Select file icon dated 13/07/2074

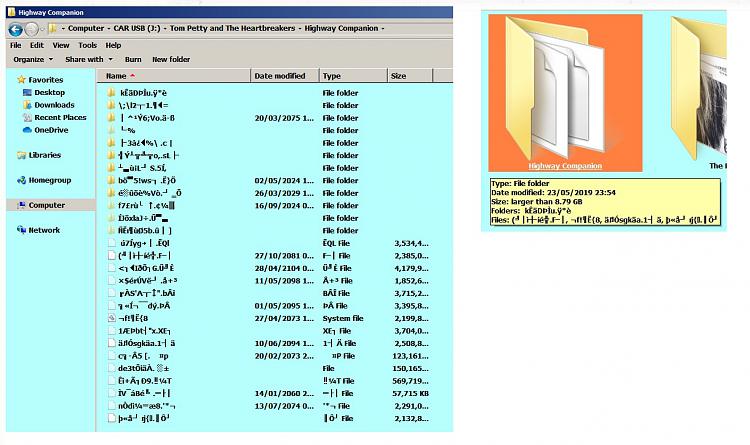(x=111, y=406)
